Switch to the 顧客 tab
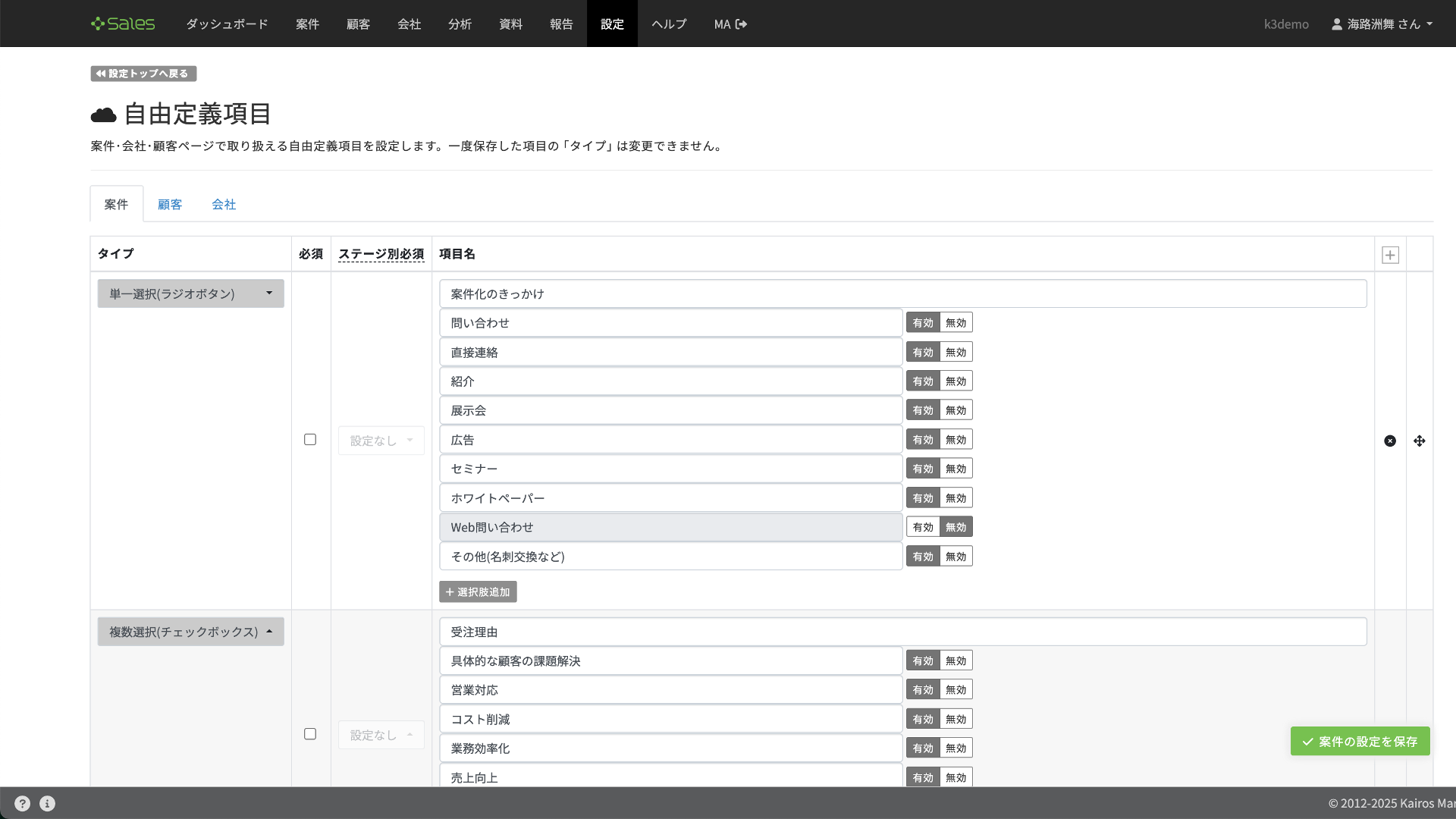 point(170,205)
